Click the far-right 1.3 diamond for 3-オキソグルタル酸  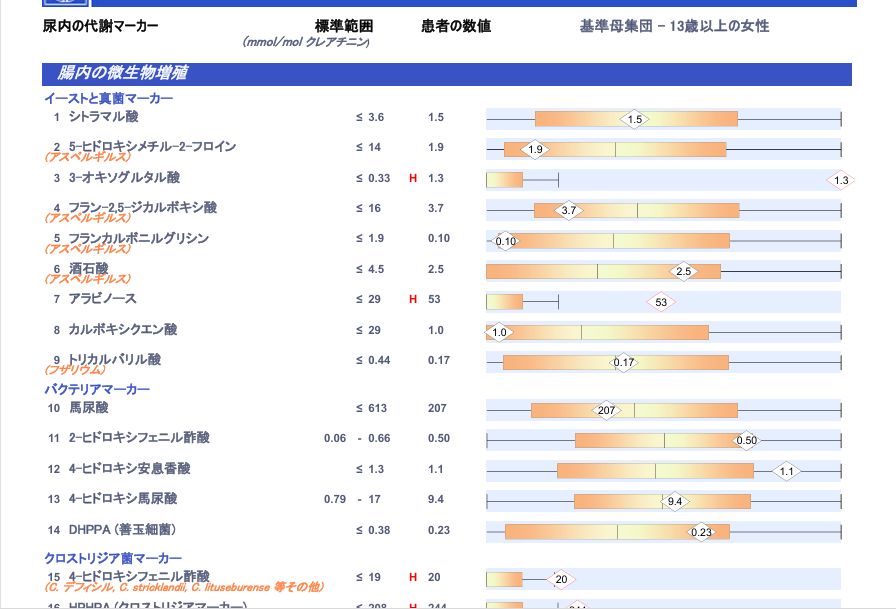pyautogui.click(x=841, y=180)
